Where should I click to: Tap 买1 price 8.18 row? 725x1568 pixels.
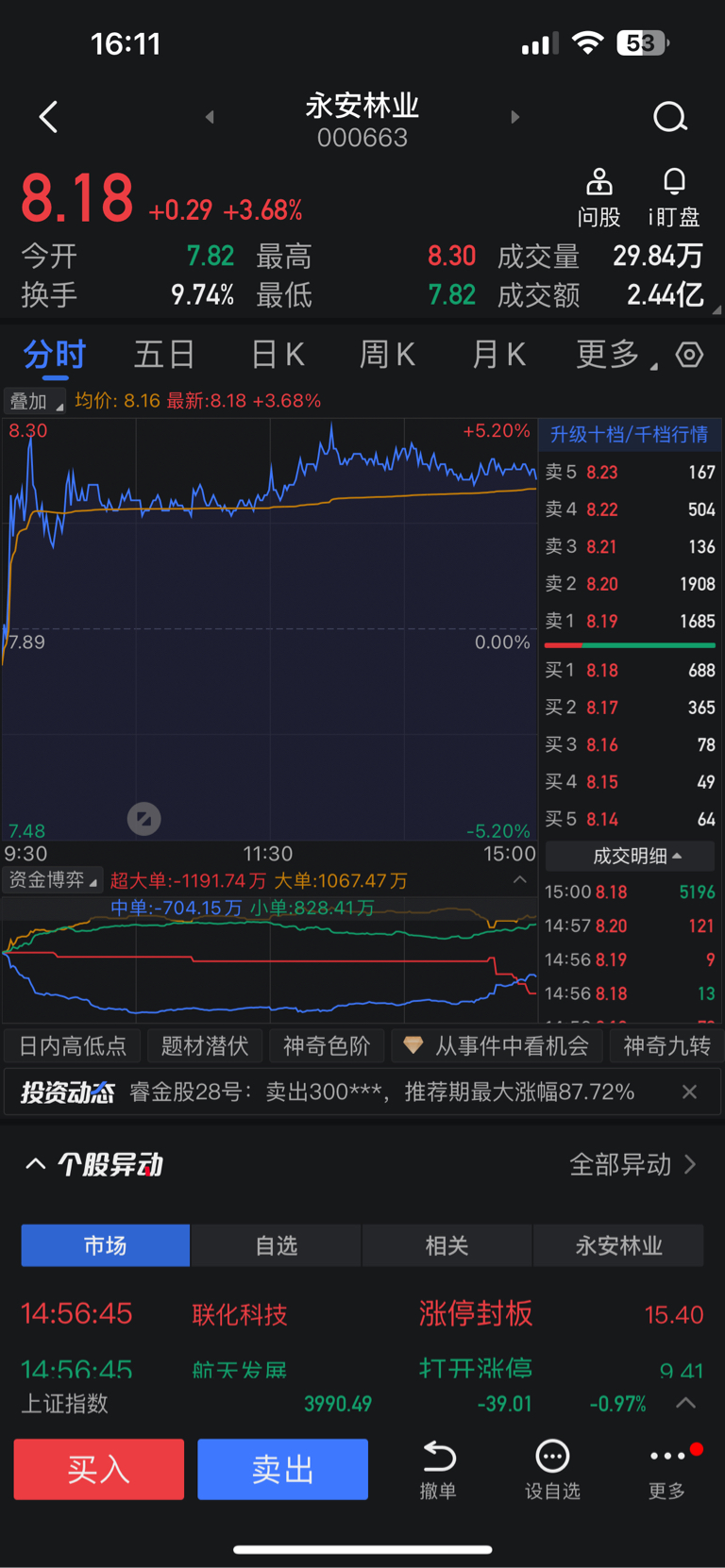pyautogui.click(x=630, y=670)
